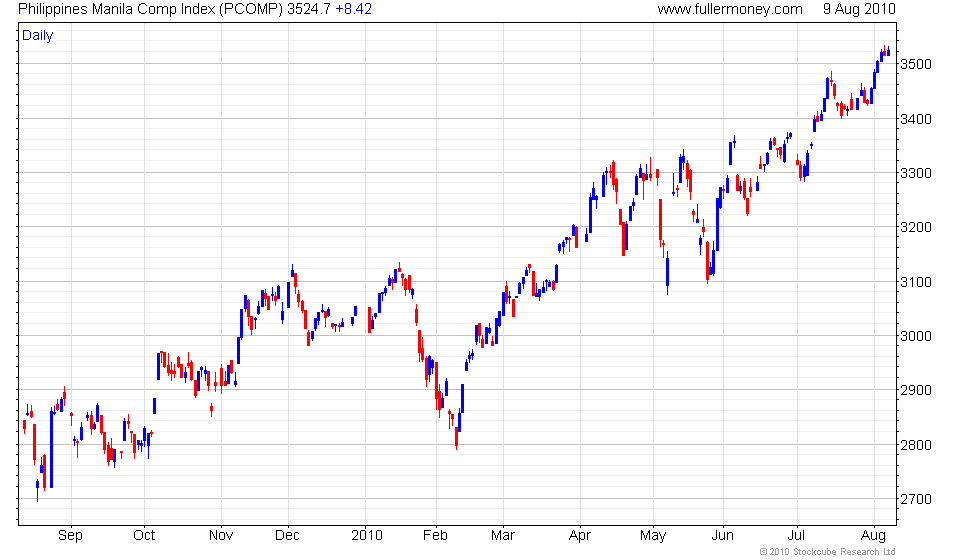The width and height of the screenshot is (980, 560).
Task: Click the 3500 price axis label
Action: coord(916,64)
